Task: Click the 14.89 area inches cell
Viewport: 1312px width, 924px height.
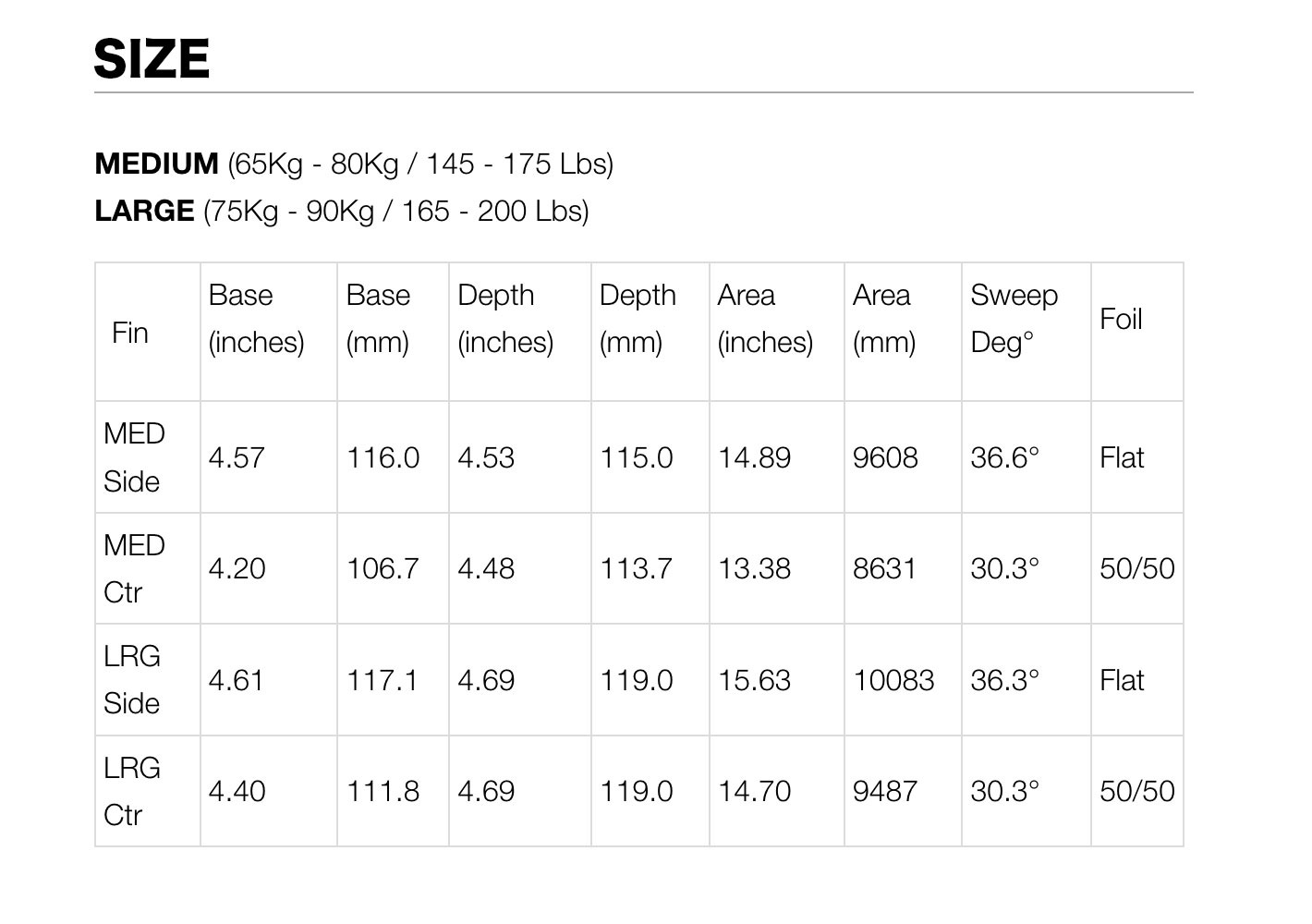Action: 754,458
